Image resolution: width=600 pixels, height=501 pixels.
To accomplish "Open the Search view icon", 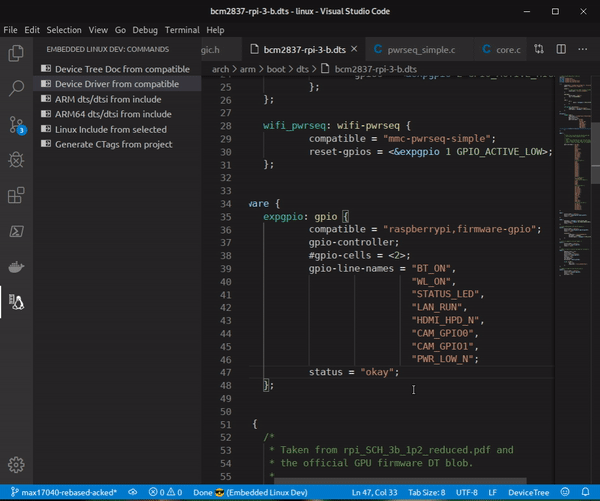I will click(x=16, y=88).
